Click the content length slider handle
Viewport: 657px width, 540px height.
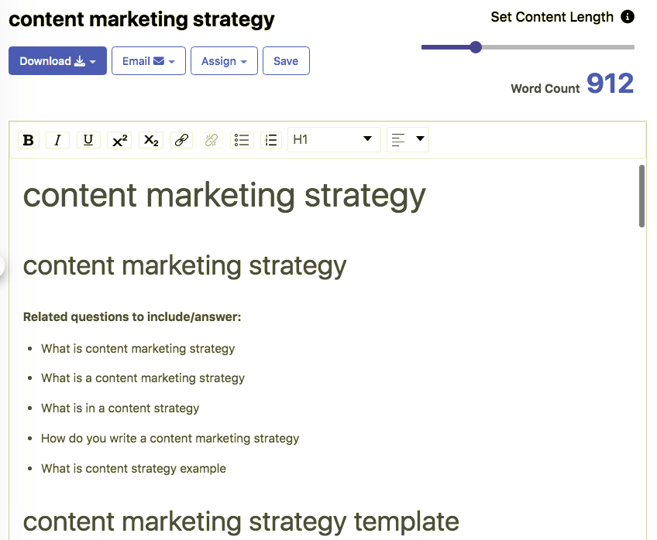click(x=476, y=47)
